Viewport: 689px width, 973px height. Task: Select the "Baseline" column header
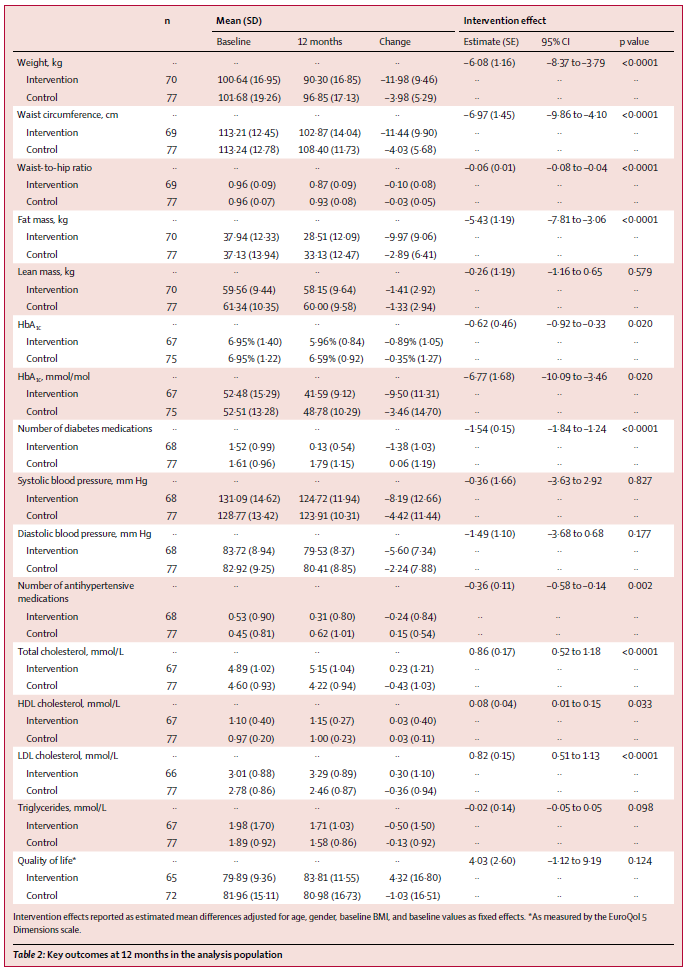tap(234, 42)
